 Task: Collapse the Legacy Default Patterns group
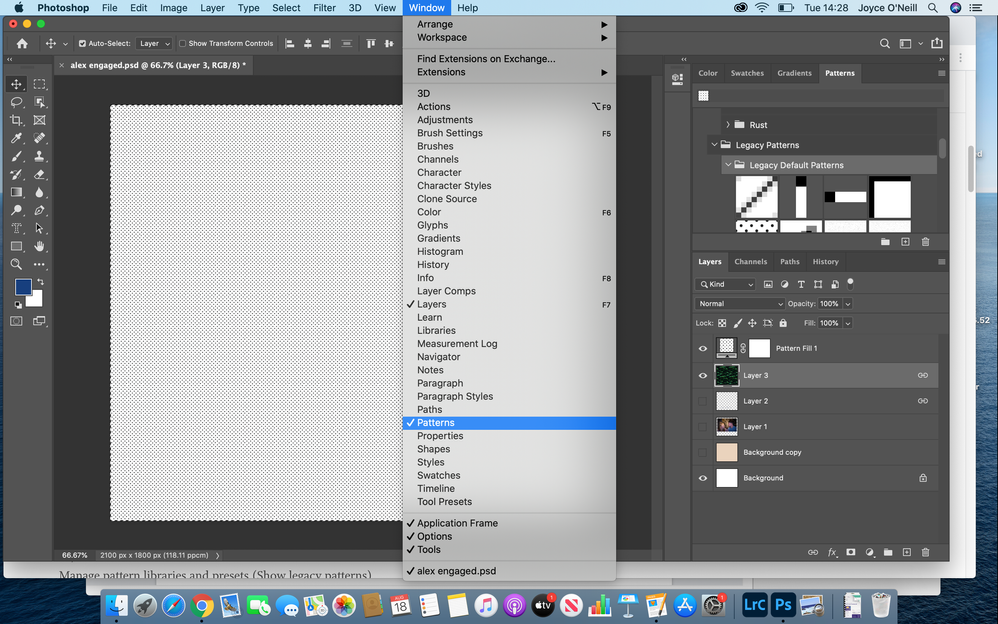click(x=727, y=164)
